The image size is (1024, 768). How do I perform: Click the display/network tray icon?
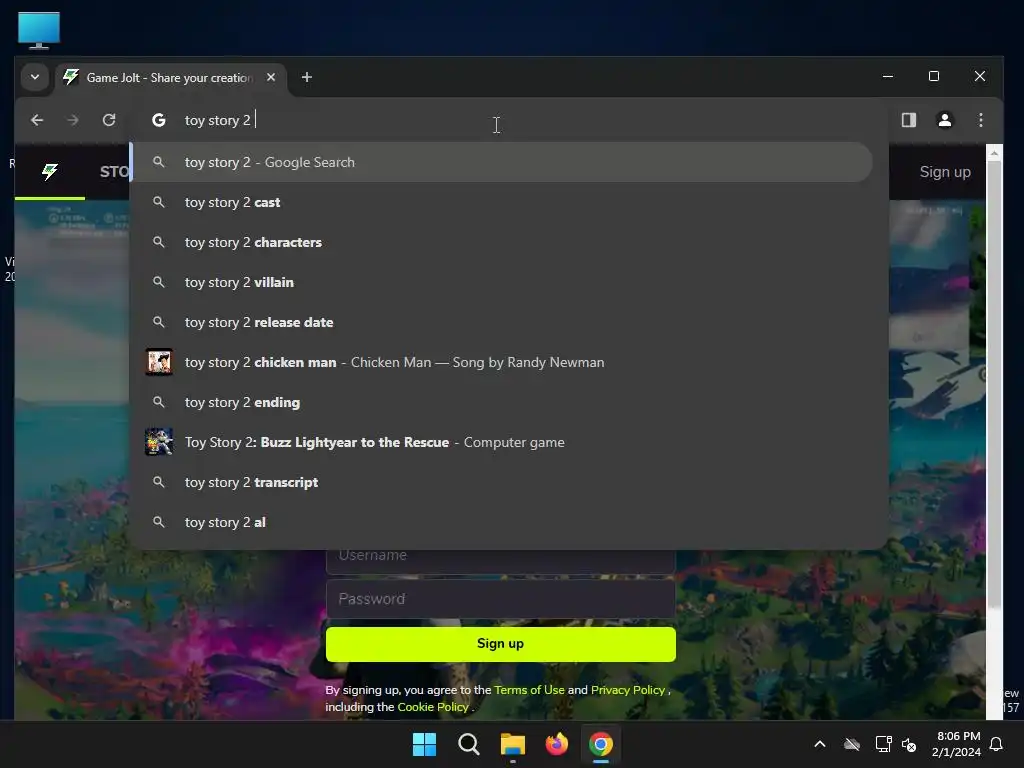click(x=883, y=744)
